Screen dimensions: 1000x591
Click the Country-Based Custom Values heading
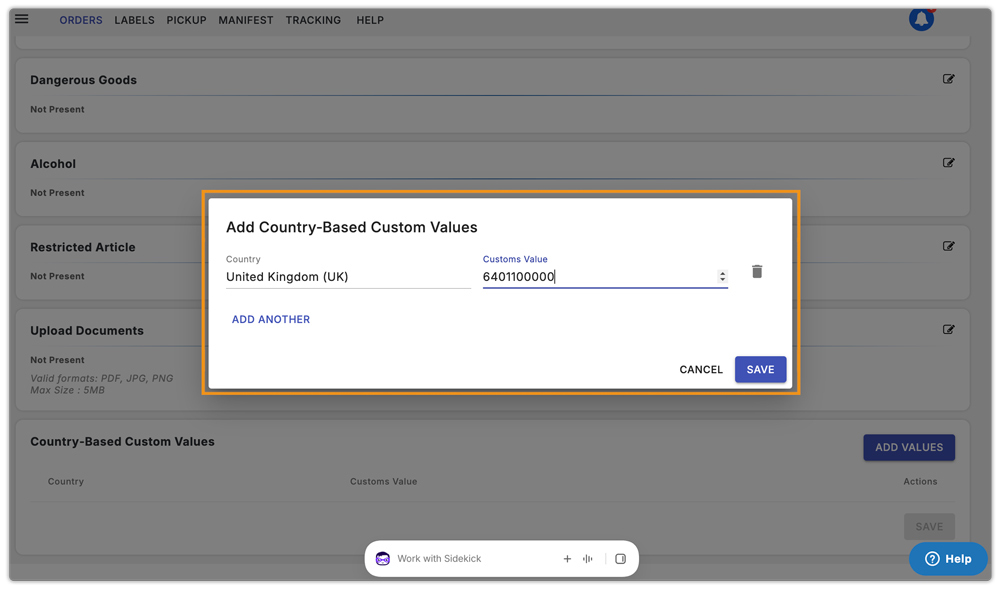[x=122, y=442]
